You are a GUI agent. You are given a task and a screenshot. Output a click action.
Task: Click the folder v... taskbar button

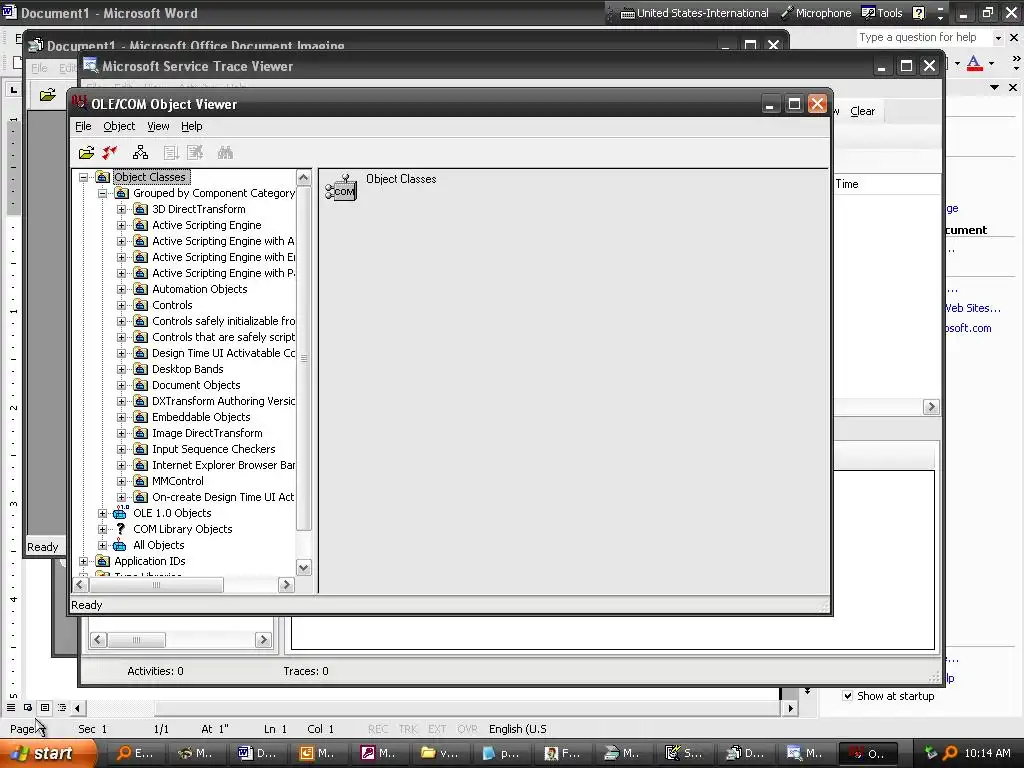pyautogui.click(x=440, y=753)
